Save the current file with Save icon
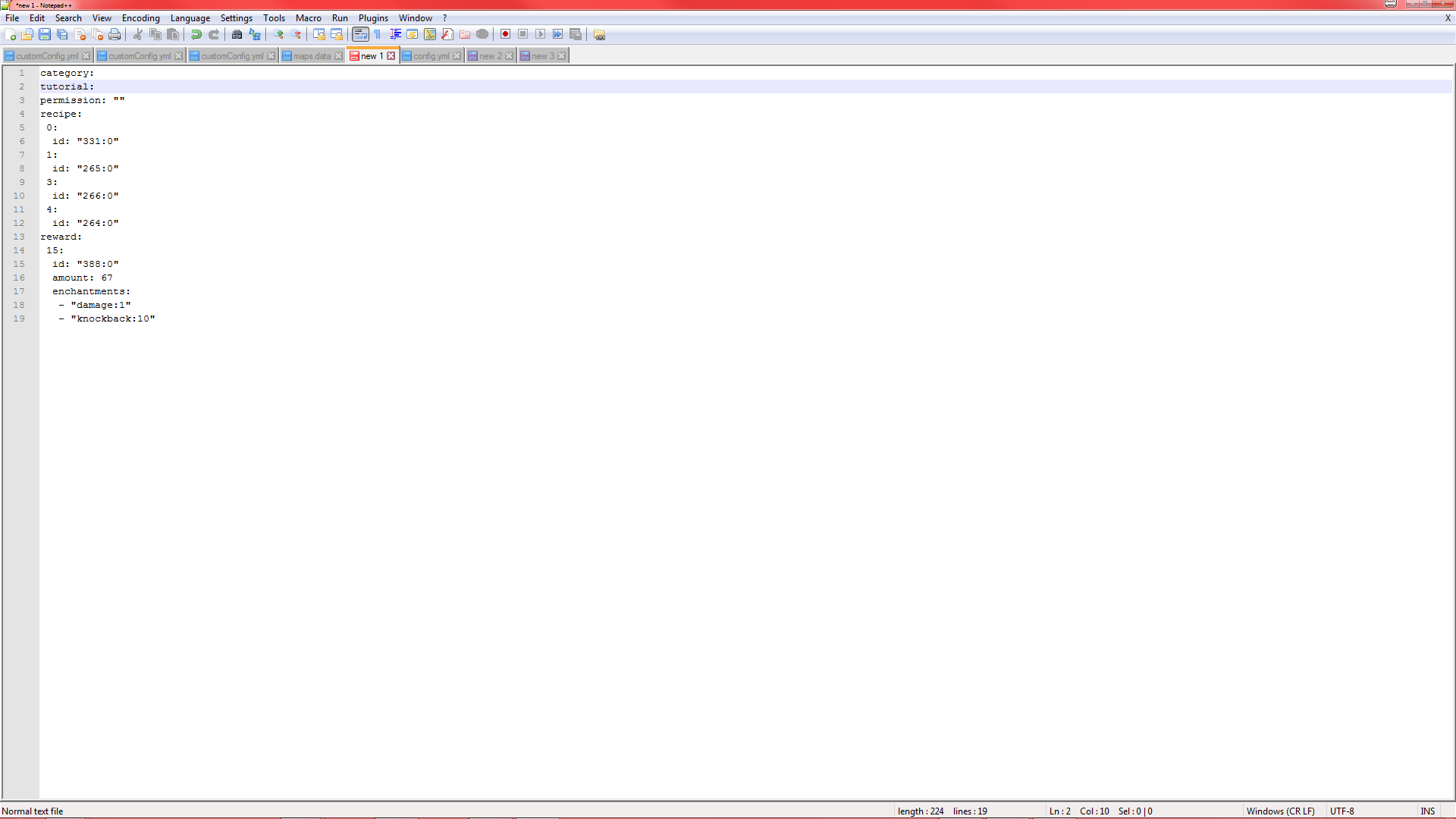Viewport: 1456px width, 819px height. point(45,34)
